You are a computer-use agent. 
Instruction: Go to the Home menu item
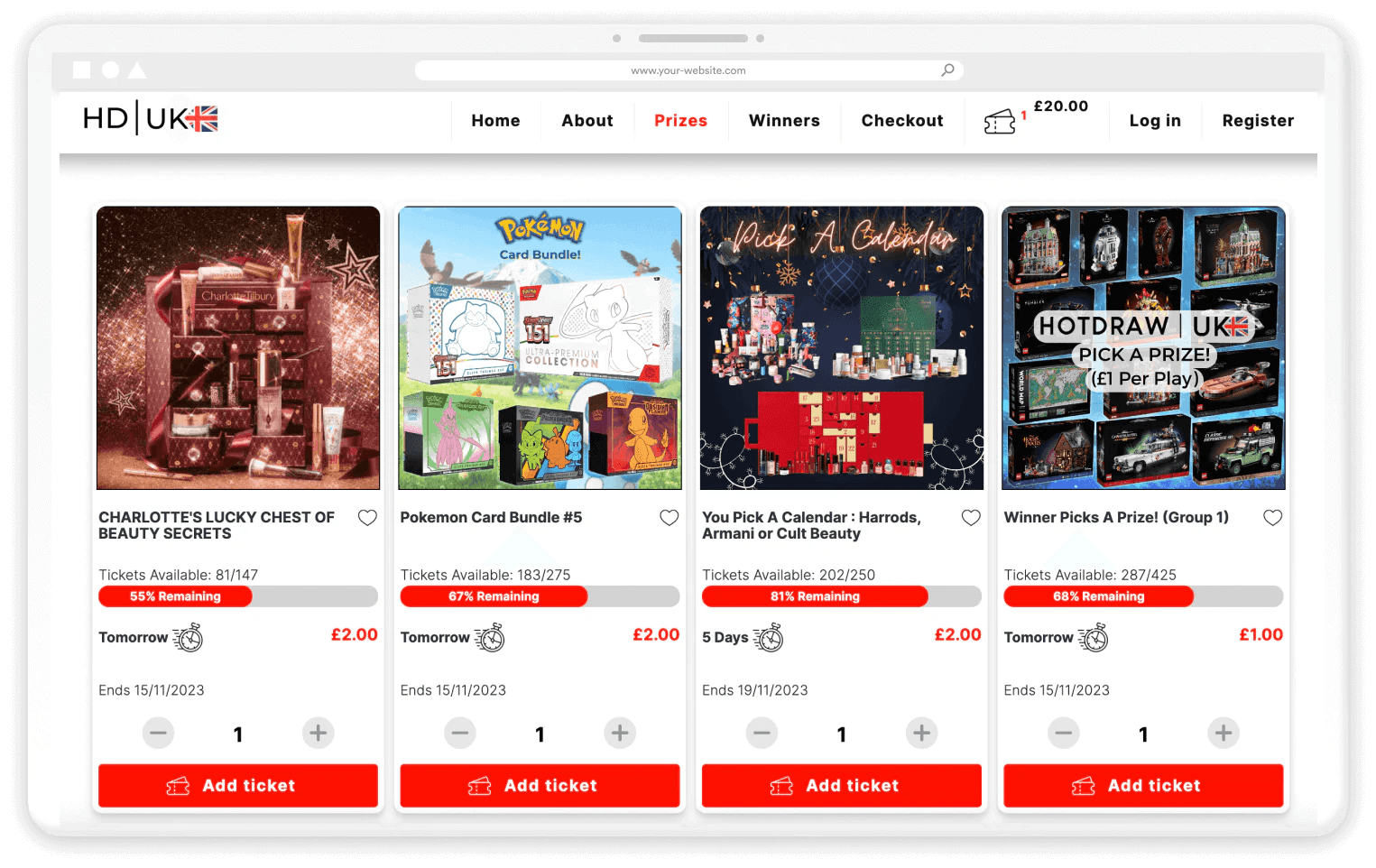coord(495,121)
